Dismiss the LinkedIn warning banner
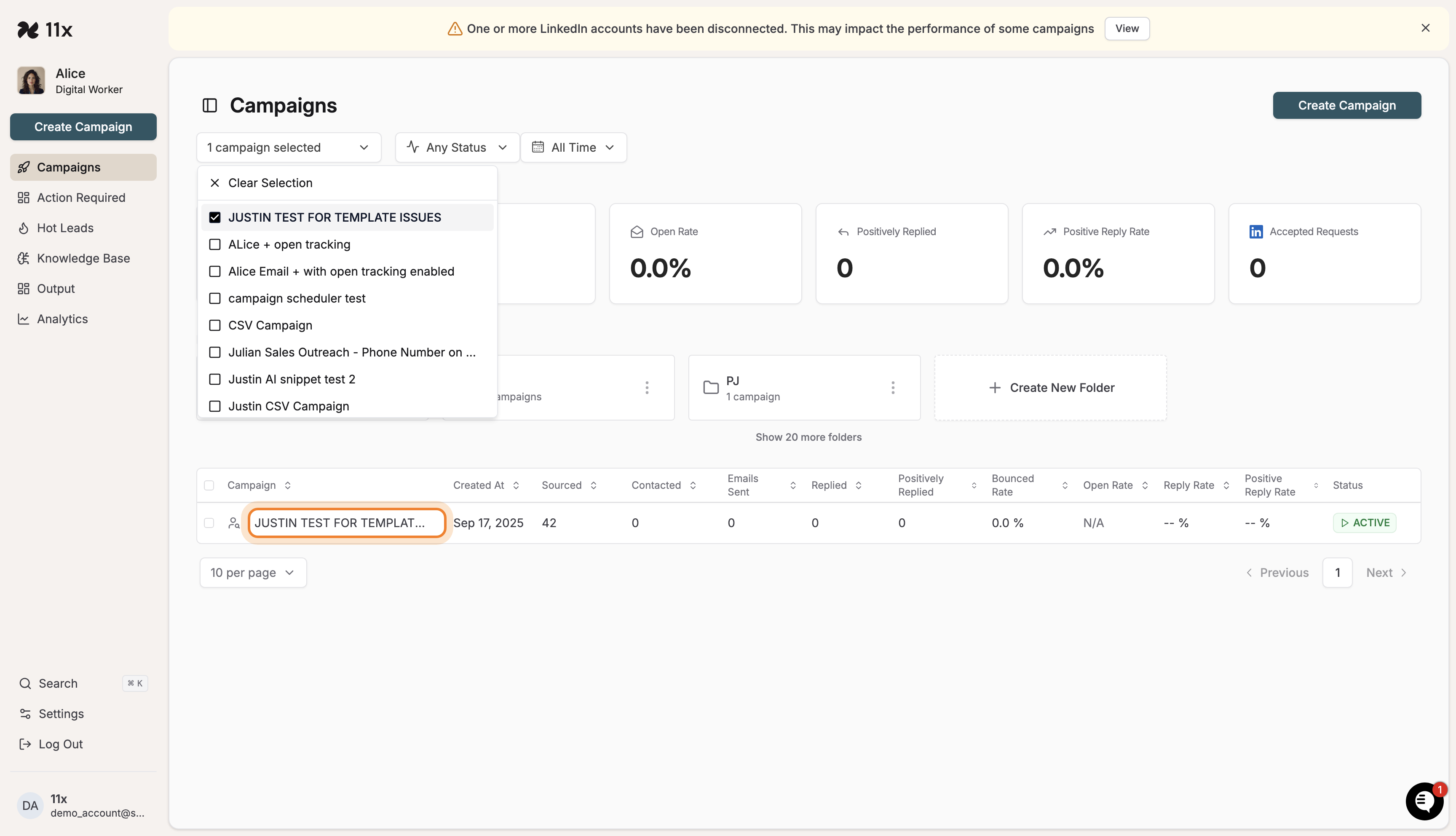 click(x=1425, y=28)
